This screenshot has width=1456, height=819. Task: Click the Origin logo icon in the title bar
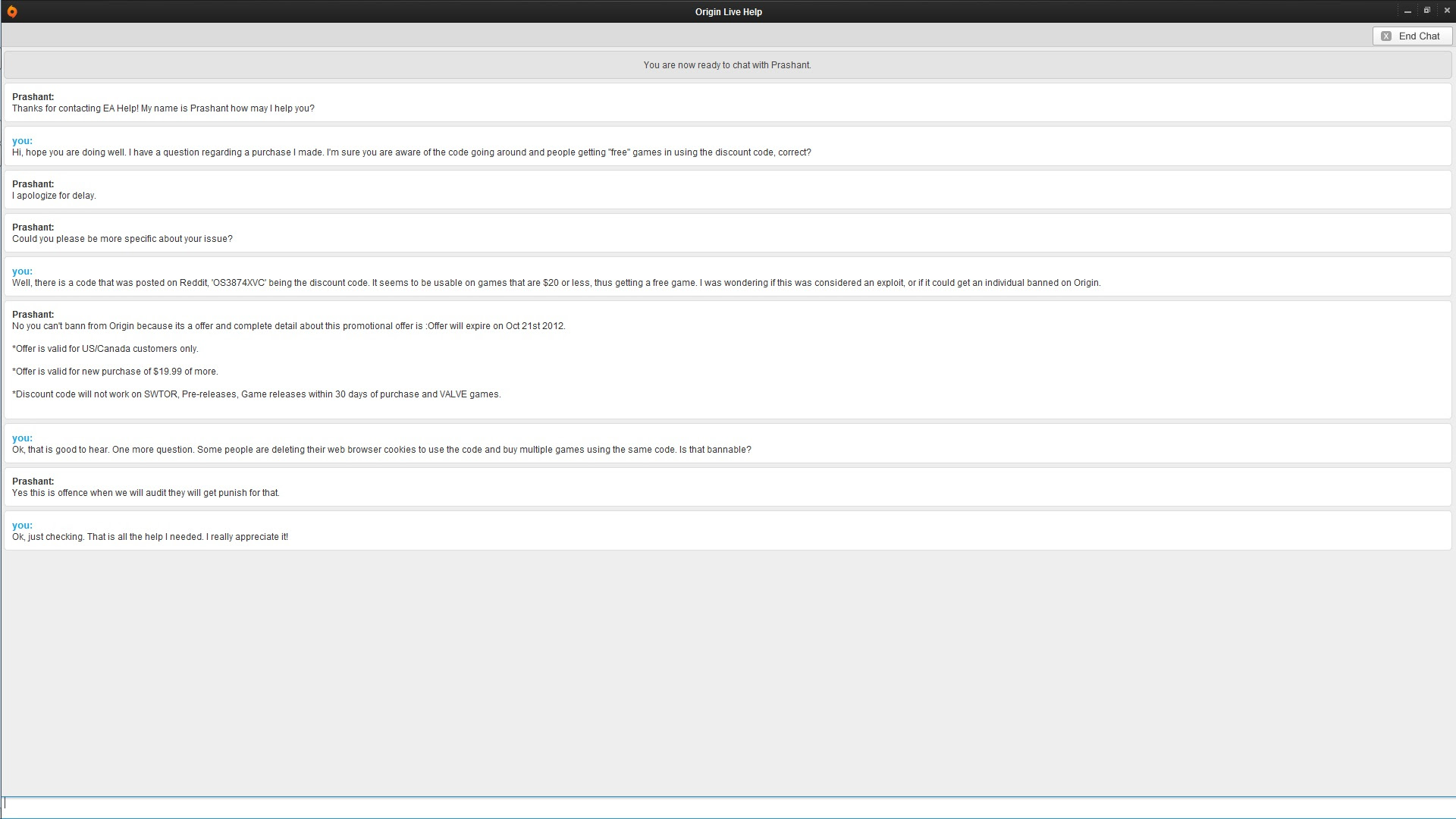tap(11, 11)
